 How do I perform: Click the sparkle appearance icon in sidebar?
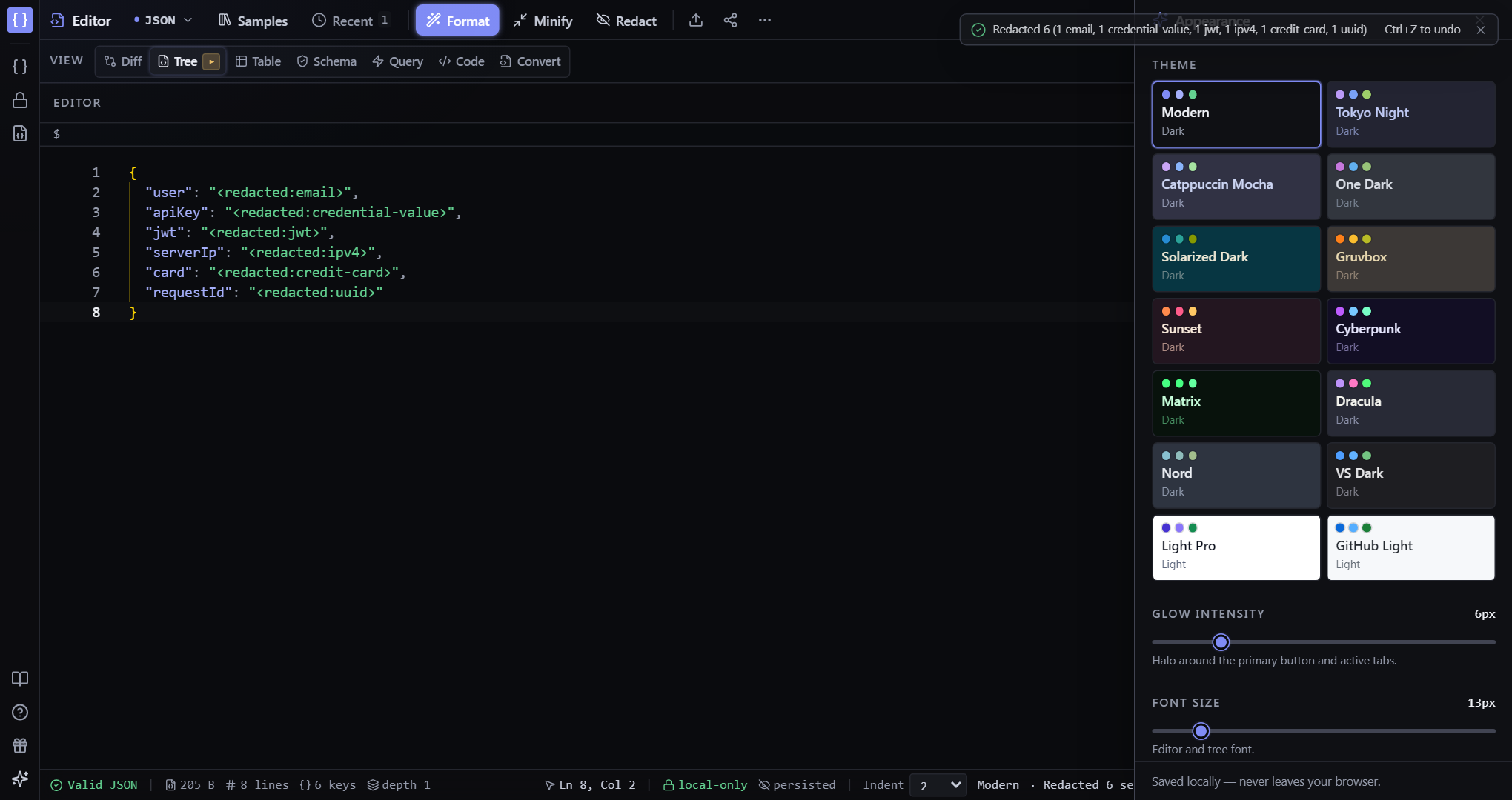tap(20, 779)
